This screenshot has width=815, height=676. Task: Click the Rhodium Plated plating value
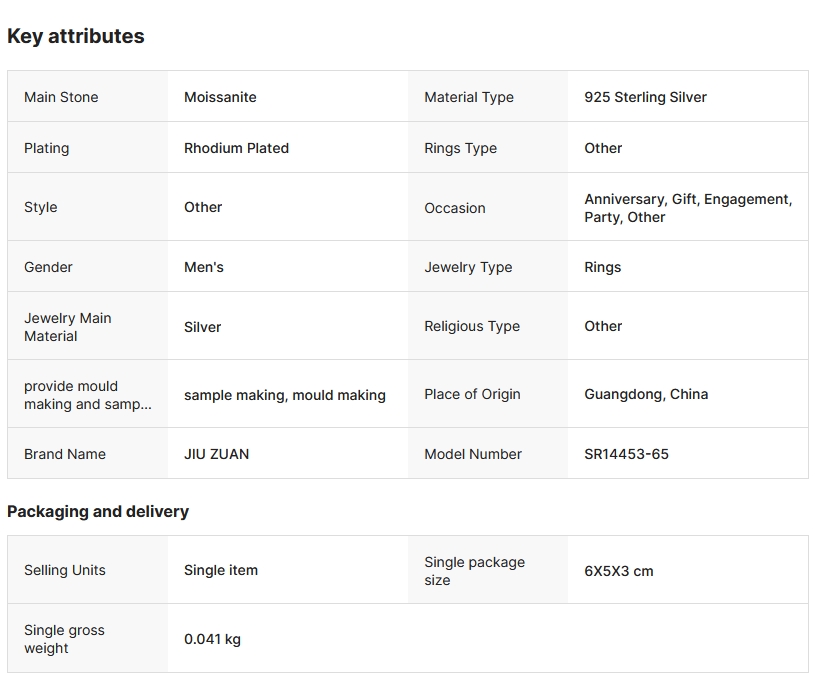[x=236, y=148]
